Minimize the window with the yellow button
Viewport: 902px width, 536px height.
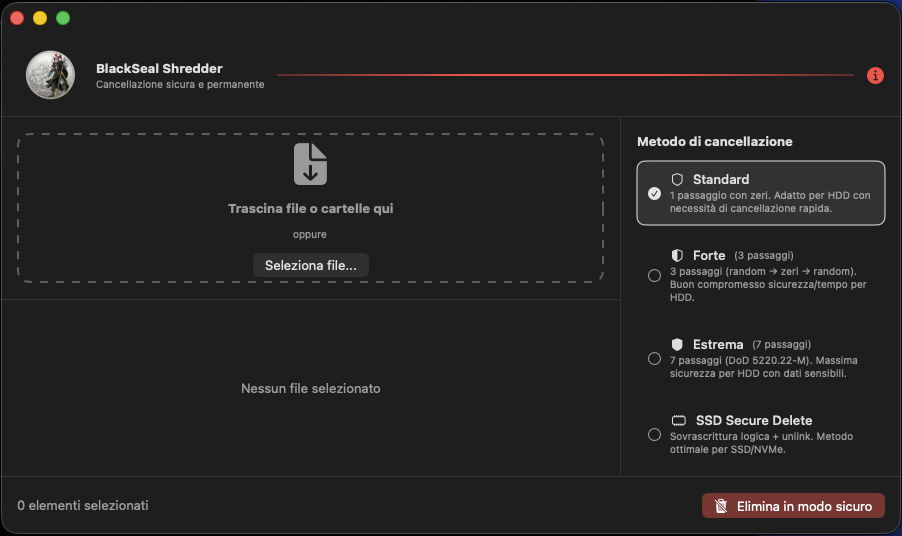pyautogui.click(x=40, y=18)
